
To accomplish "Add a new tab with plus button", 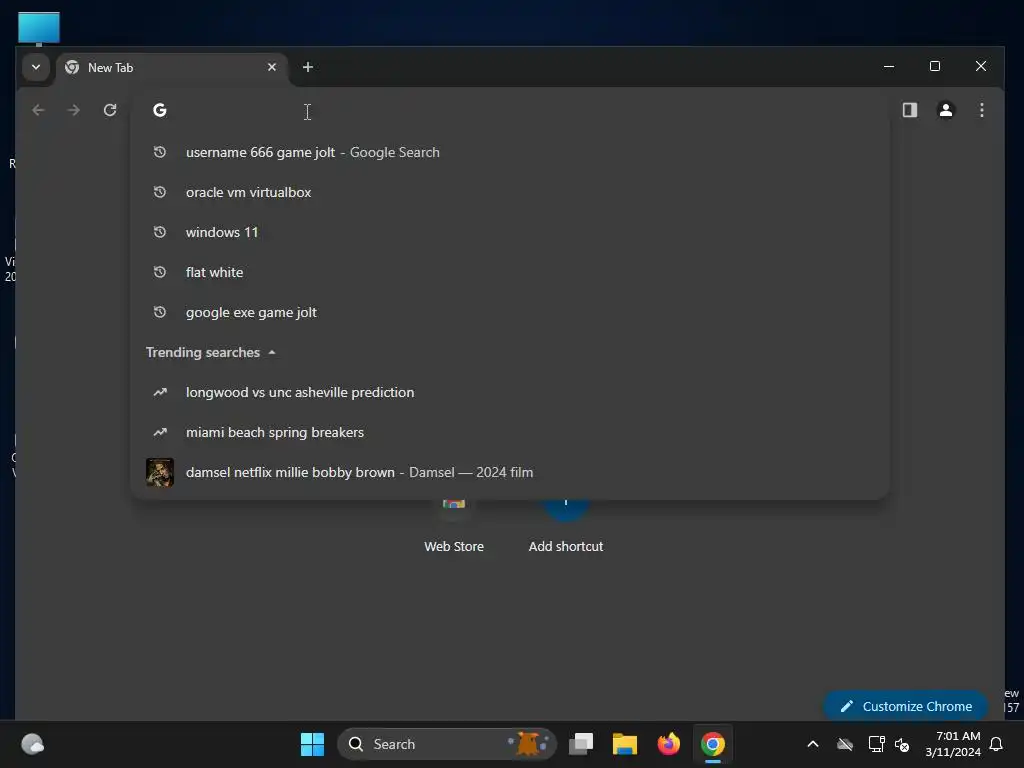I will click(x=308, y=67).
